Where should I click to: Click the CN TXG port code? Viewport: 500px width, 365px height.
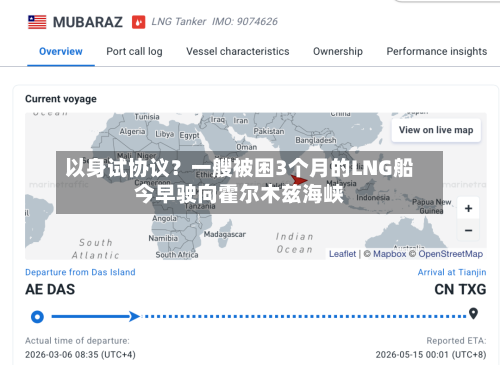[x=460, y=289]
